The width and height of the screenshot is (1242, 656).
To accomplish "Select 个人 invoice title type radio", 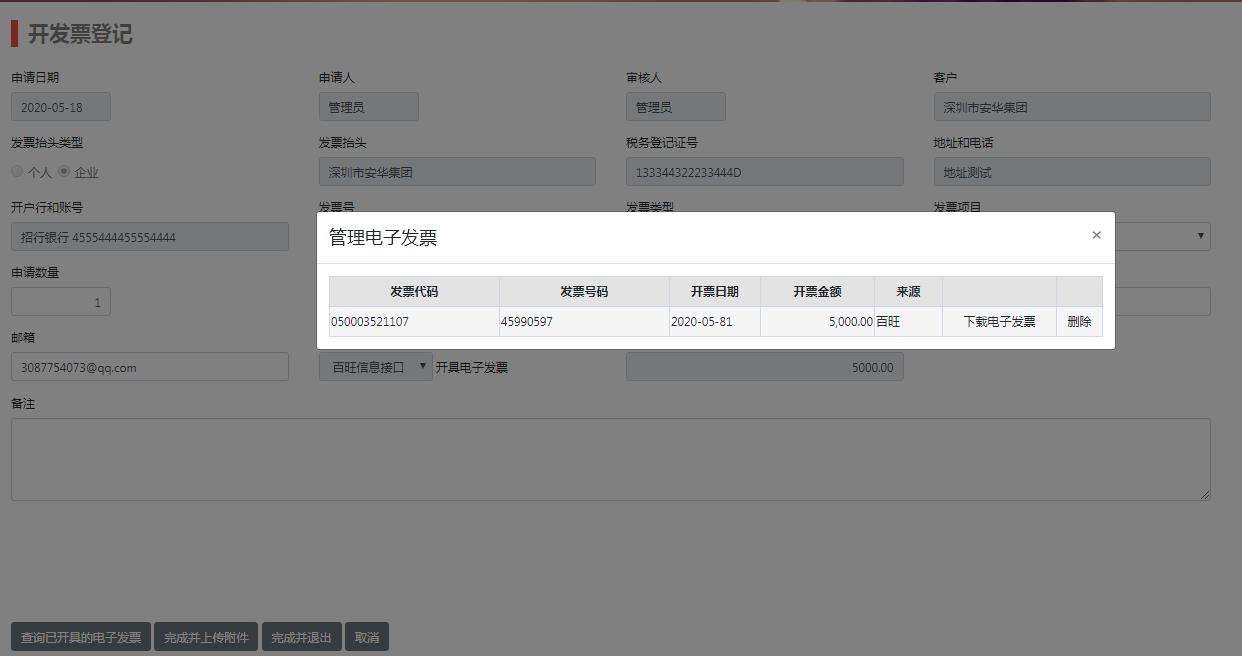I will tap(17, 171).
